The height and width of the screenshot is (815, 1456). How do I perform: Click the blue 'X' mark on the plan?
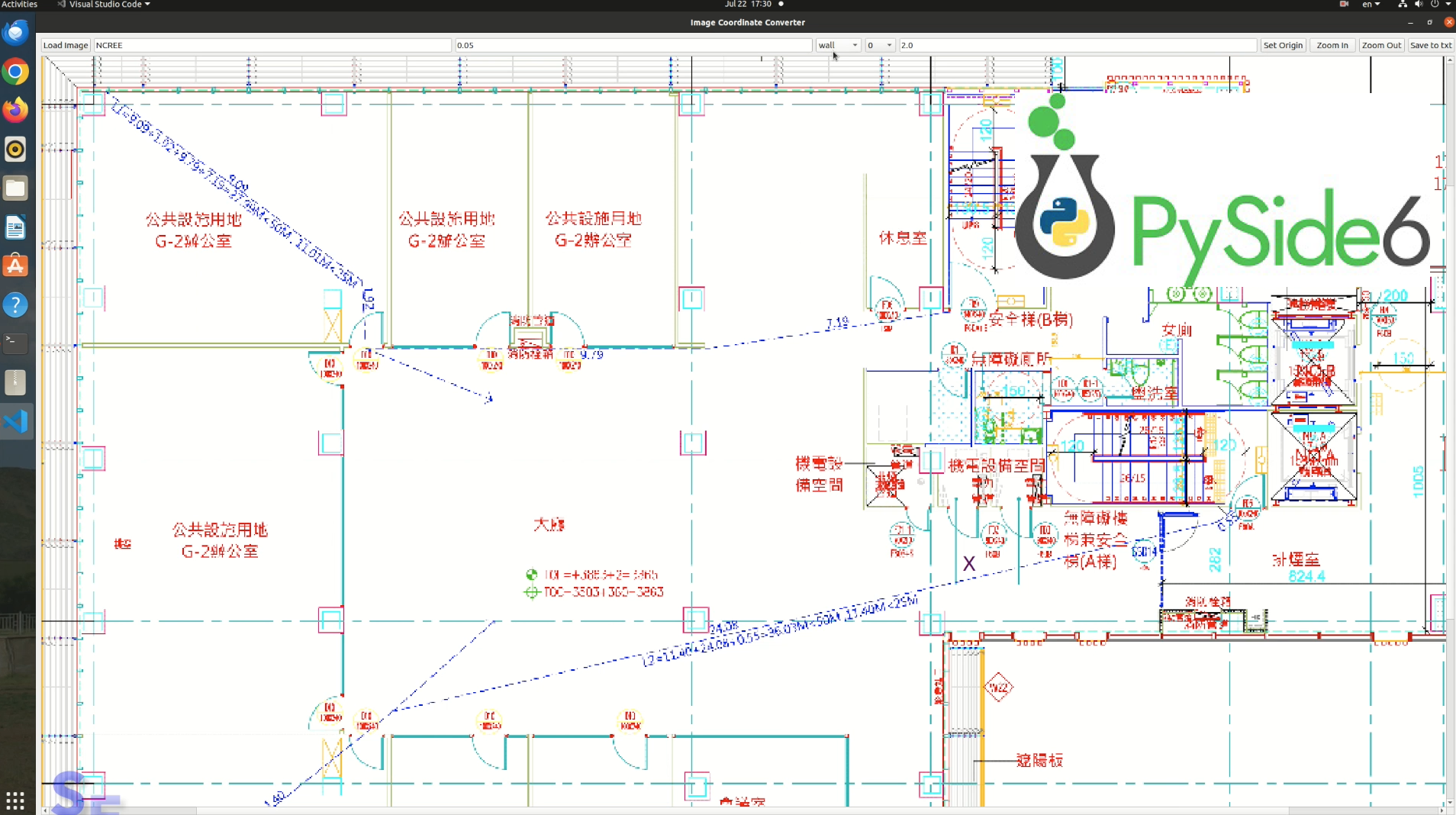[968, 564]
